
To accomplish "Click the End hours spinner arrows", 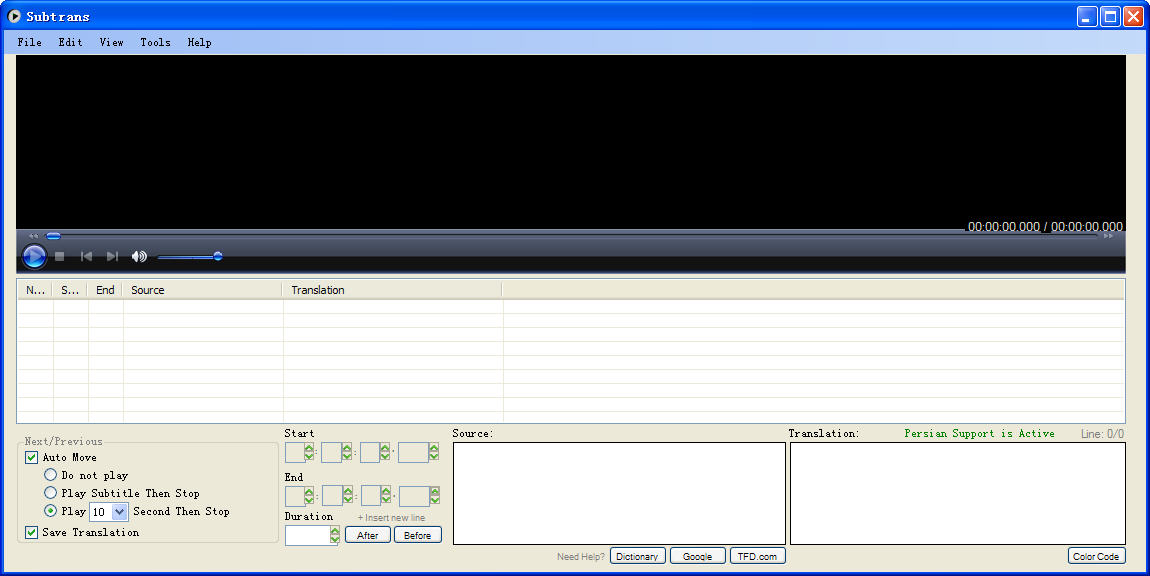I will pyautogui.click(x=310, y=496).
